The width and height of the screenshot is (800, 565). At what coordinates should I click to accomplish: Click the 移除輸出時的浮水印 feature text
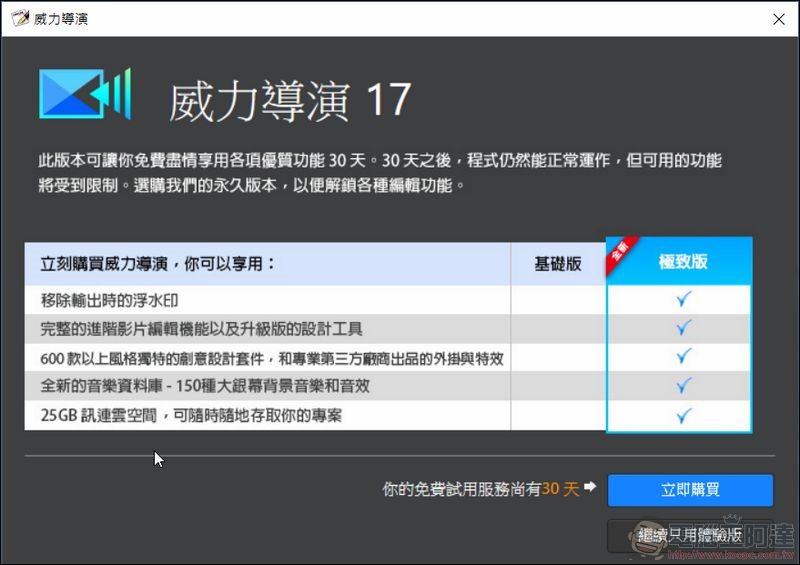(110, 300)
